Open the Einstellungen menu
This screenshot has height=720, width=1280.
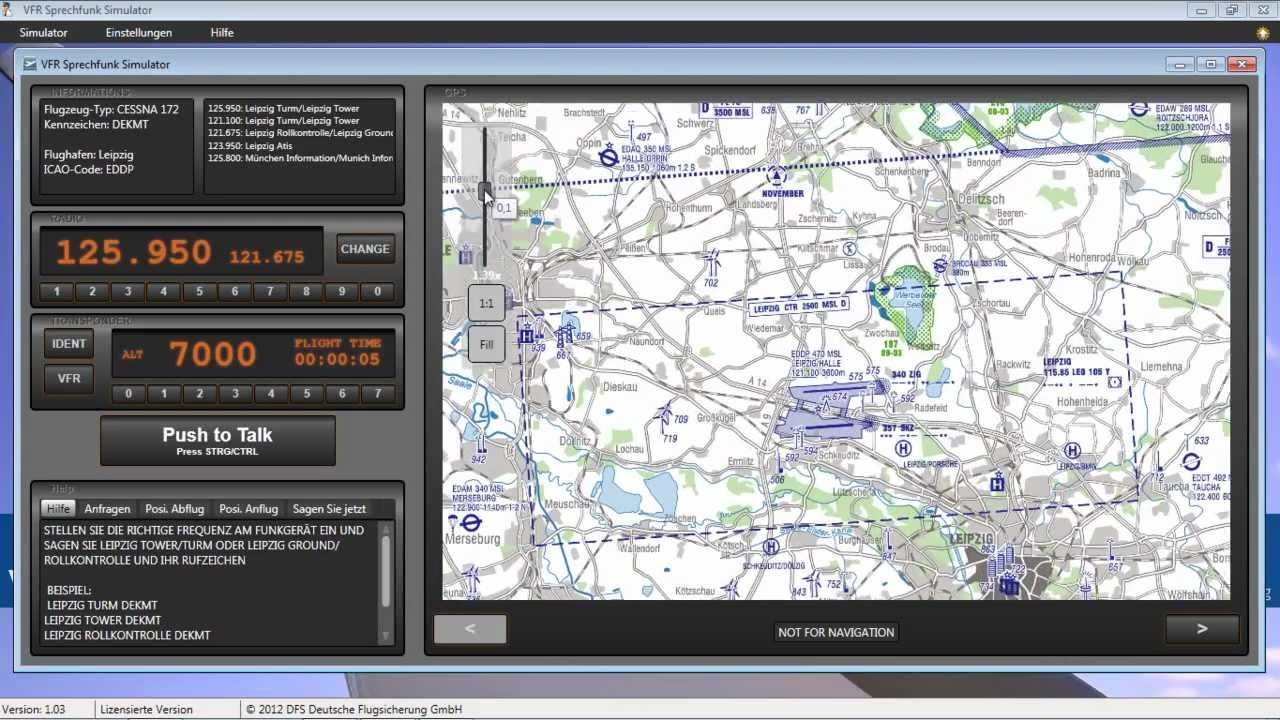[x=139, y=33]
